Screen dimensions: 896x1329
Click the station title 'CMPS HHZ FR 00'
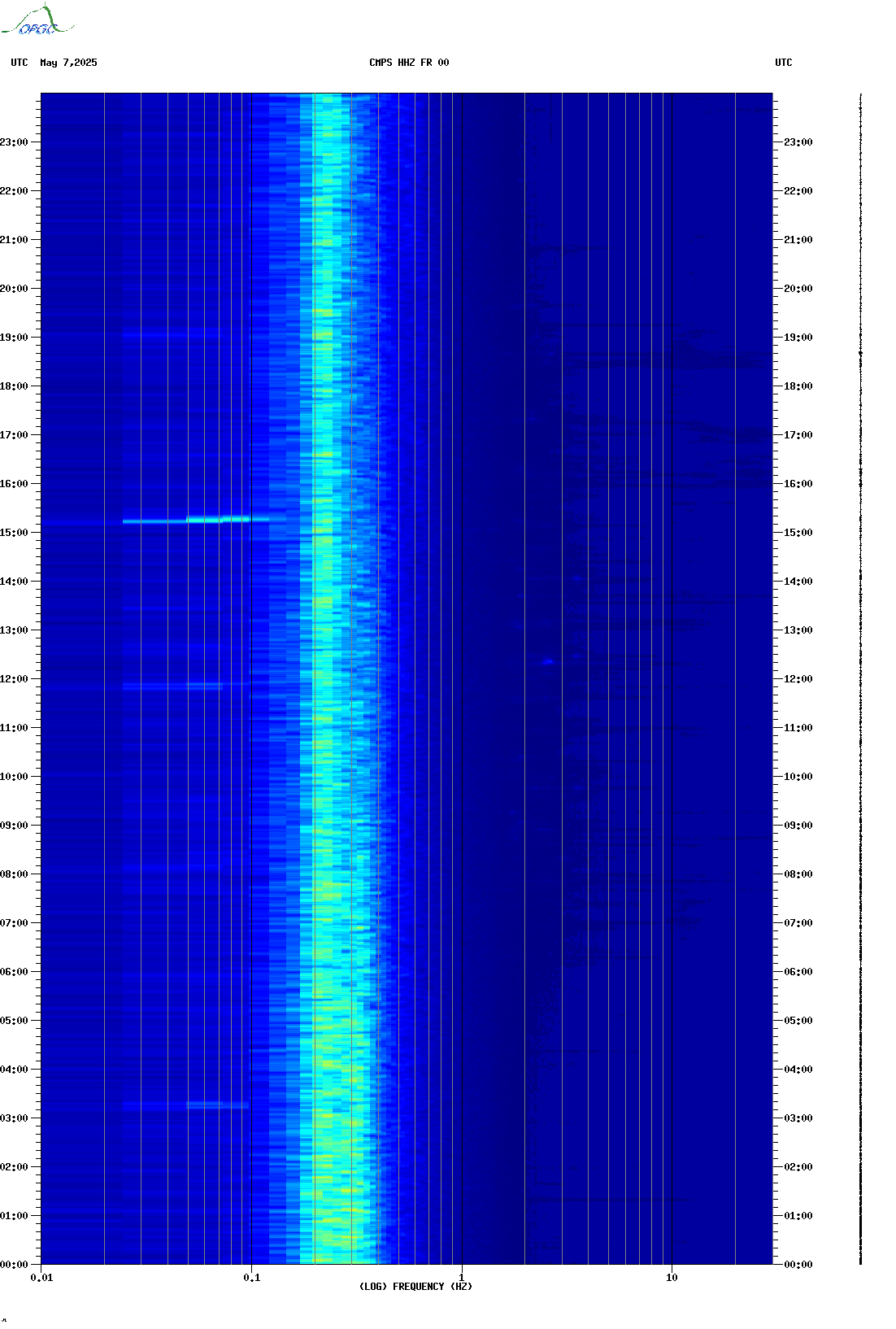(x=409, y=63)
